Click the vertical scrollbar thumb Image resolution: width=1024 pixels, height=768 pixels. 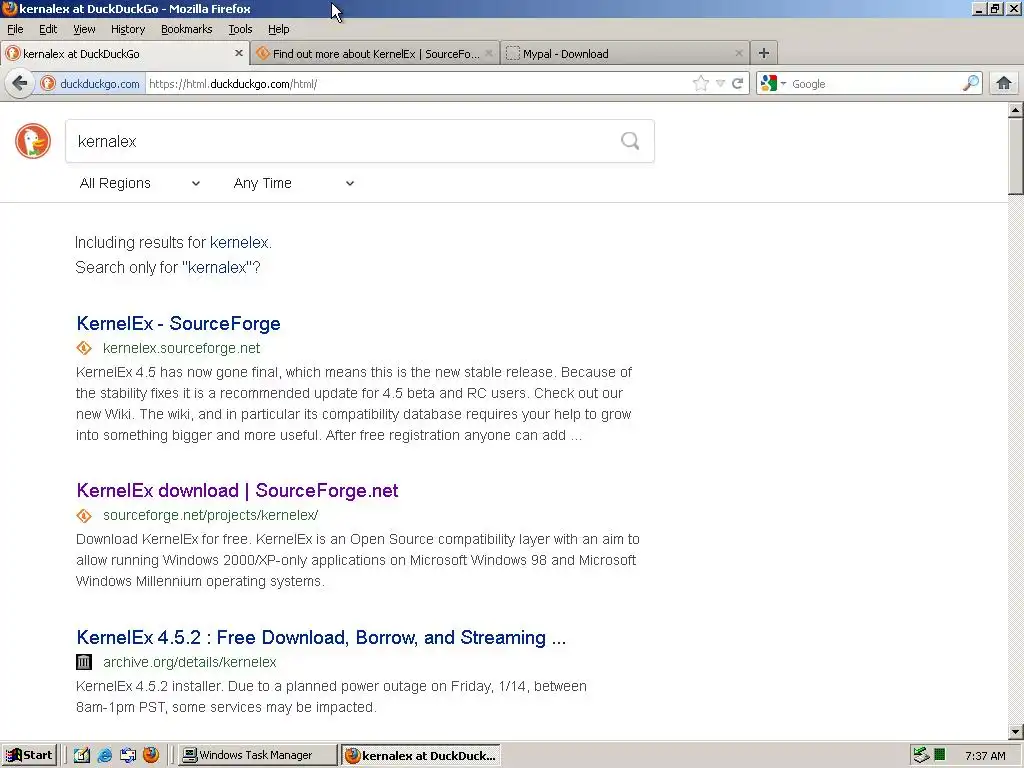click(1016, 157)
